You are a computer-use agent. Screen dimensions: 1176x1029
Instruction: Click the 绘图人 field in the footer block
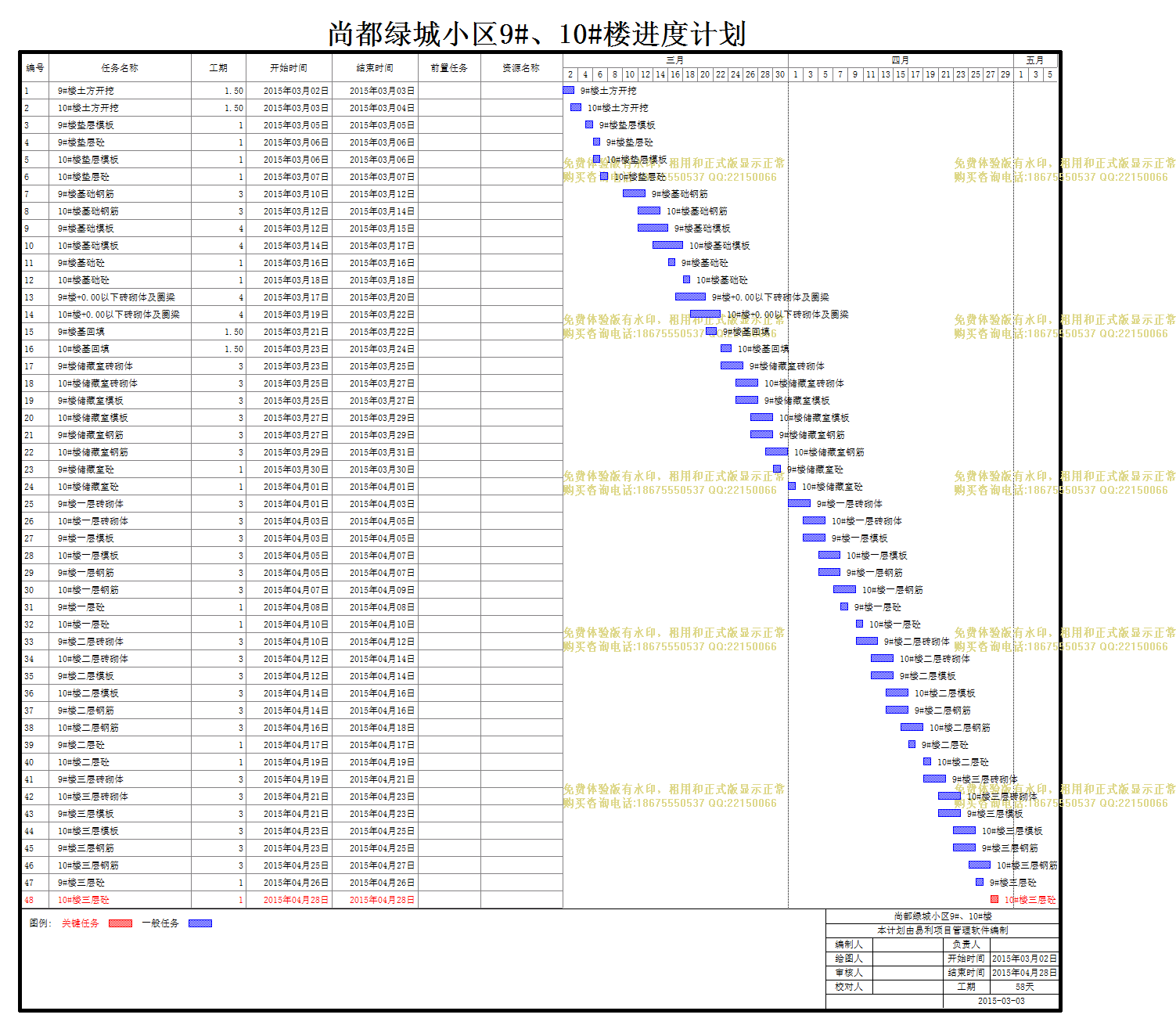point(908,959)
